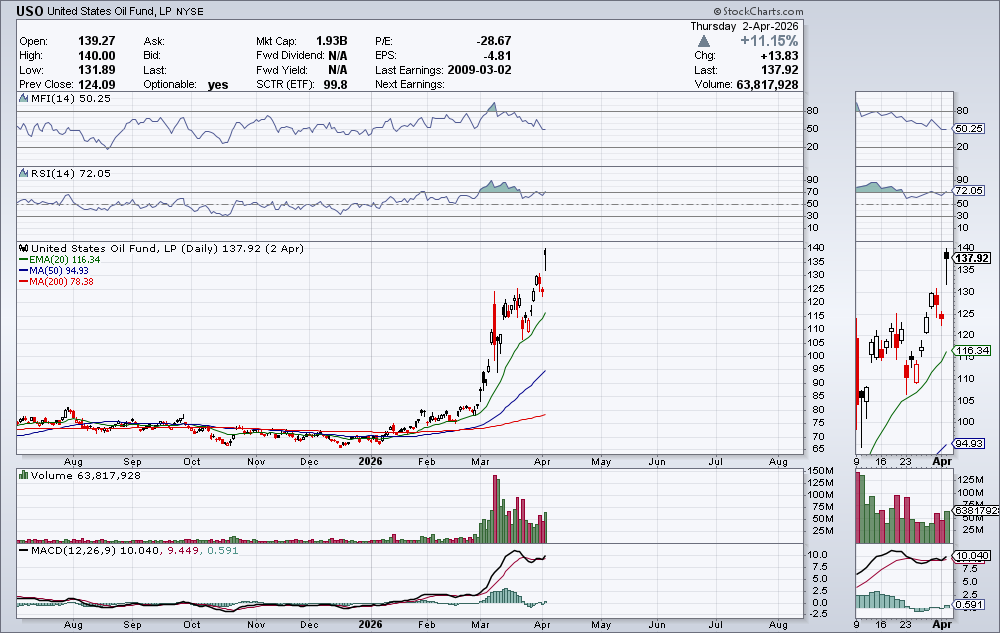Click the 10.040 MACD tag on zoom panel

click(x=972, y=556)
